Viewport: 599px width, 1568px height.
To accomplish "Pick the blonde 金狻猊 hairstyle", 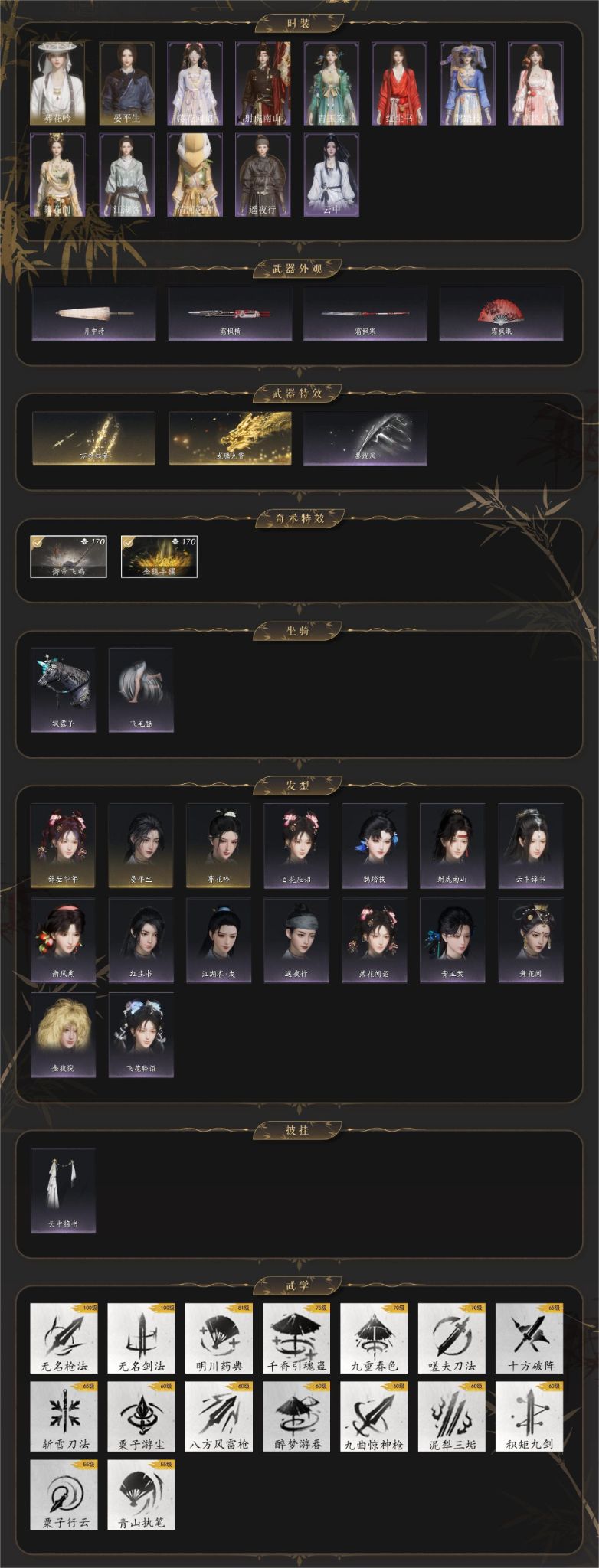I will [x=64, y=1035].
